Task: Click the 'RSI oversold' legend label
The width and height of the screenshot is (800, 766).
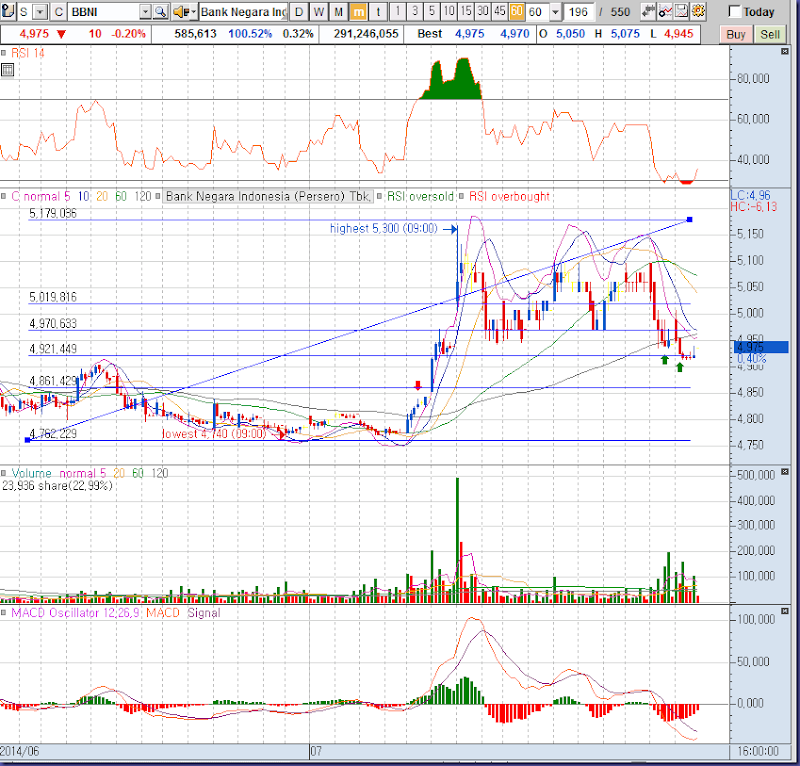Action: coord(420,196)
